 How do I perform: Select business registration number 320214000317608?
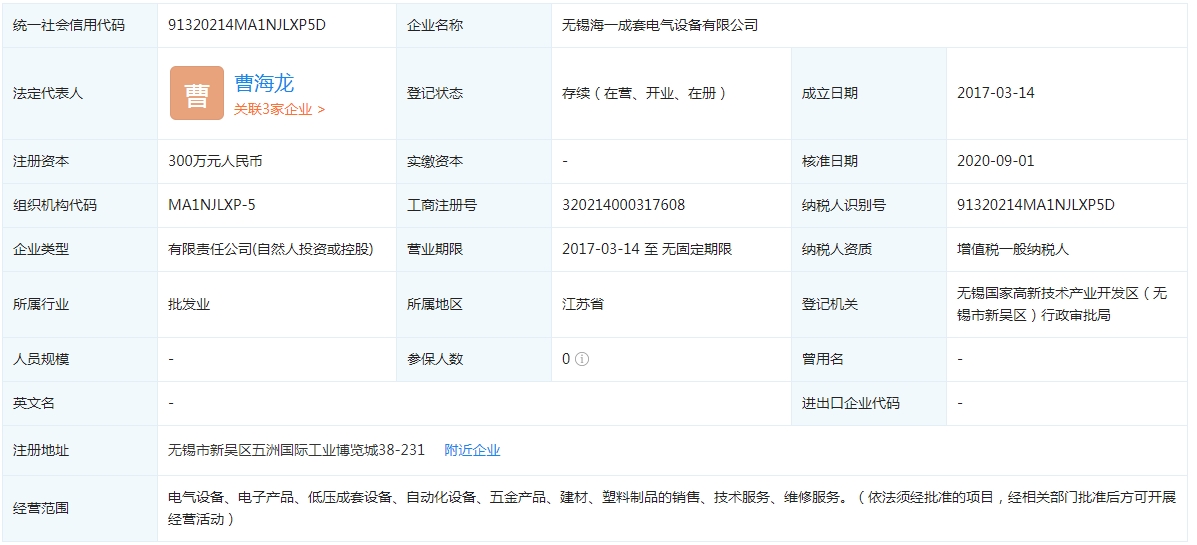[x=623, y=205]
